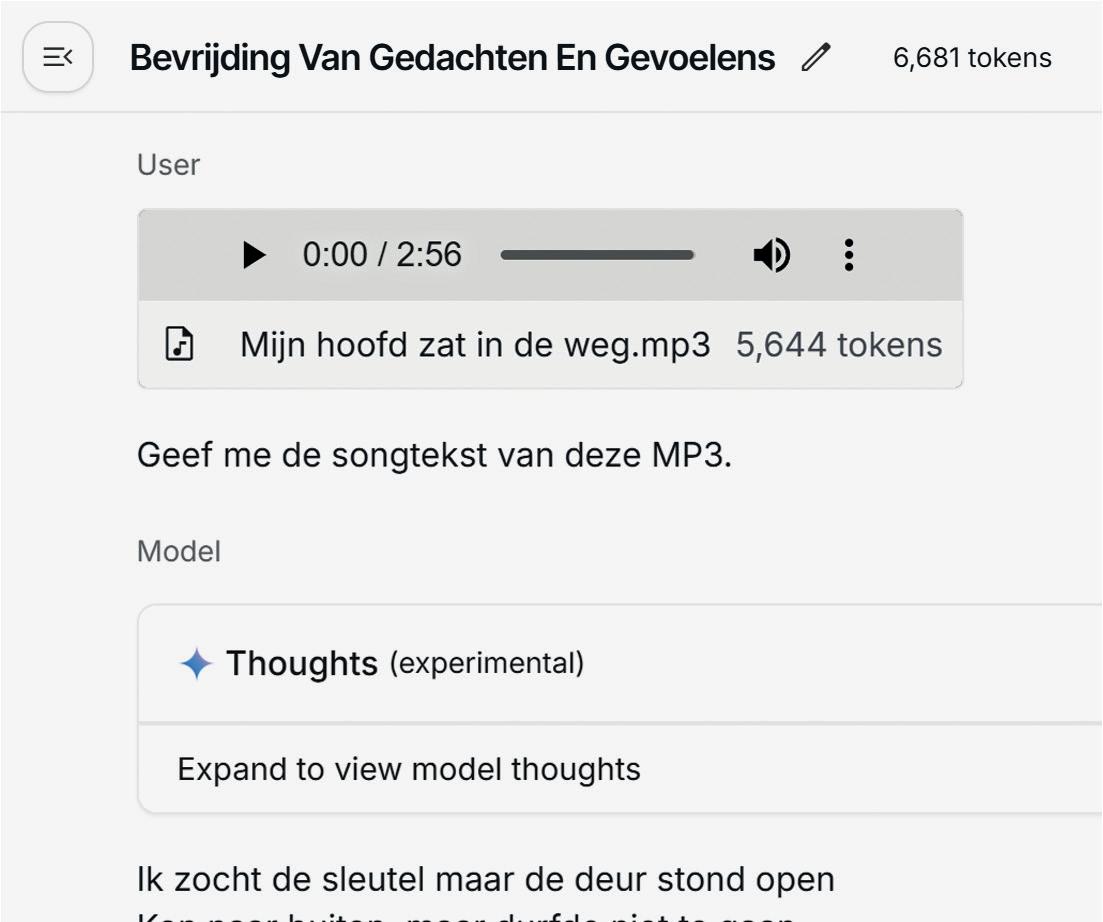Play the audio clip
1103x922 pixels.
click(253, 255)
